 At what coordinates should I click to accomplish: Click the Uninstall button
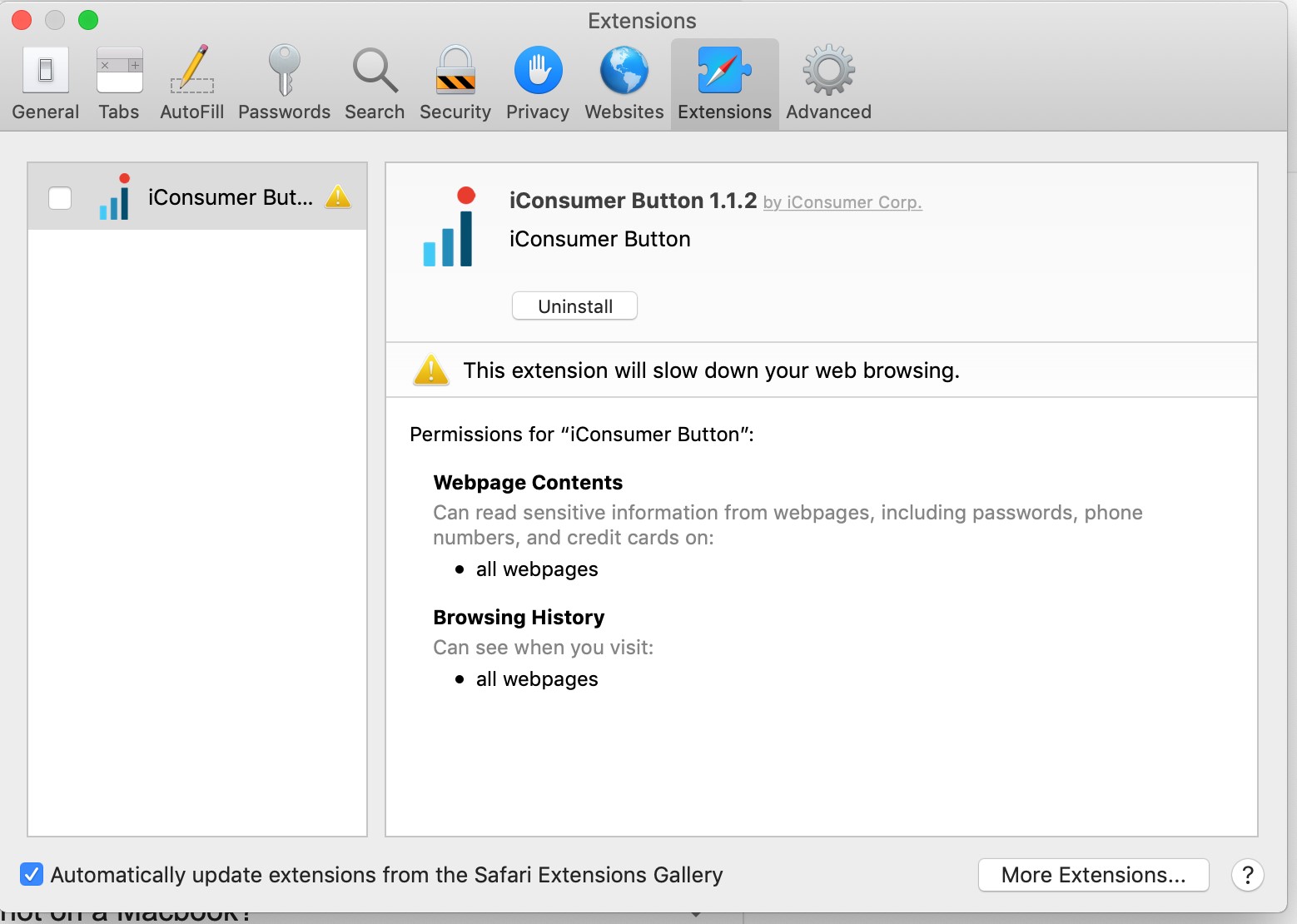pos(574,306)
